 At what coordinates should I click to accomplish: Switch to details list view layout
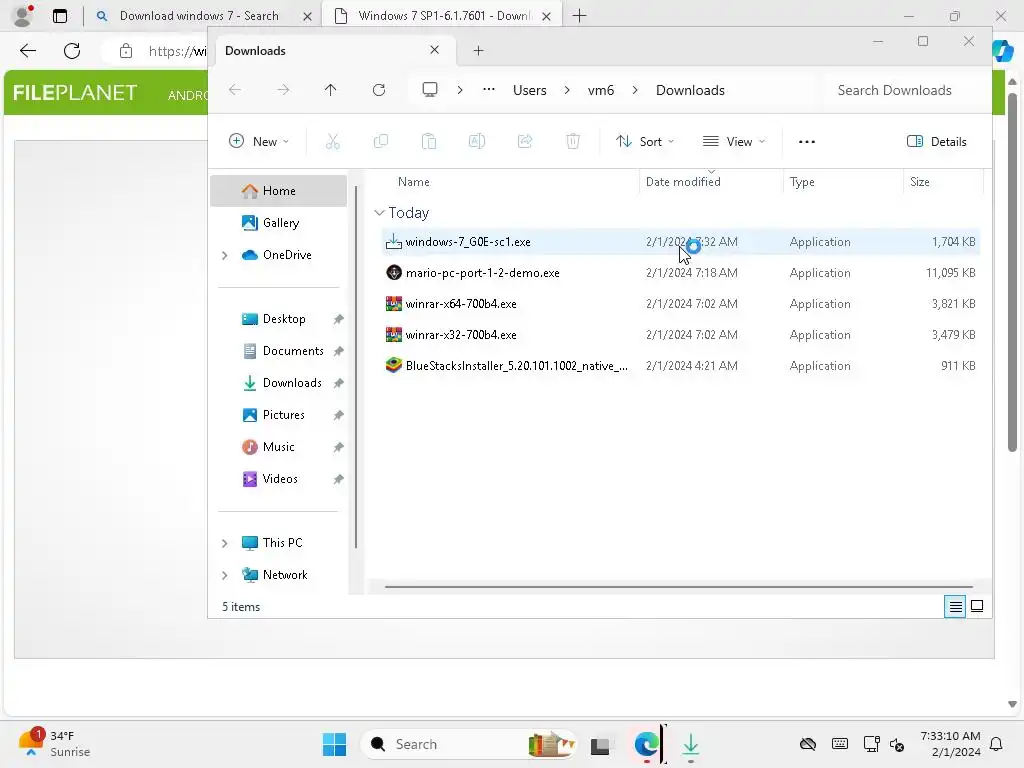955,607
